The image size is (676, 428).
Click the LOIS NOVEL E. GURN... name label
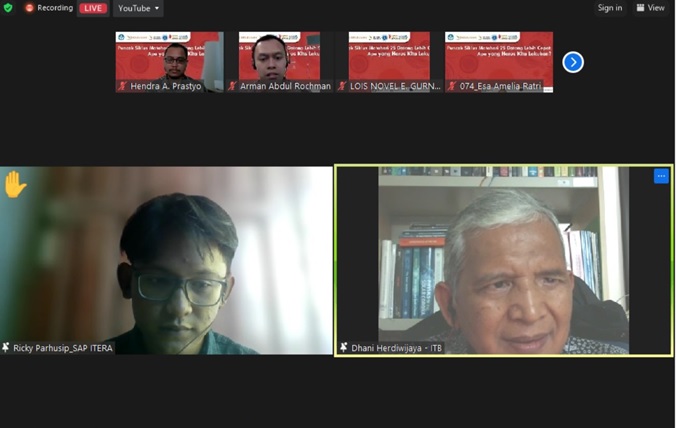[x=395, y=86]
